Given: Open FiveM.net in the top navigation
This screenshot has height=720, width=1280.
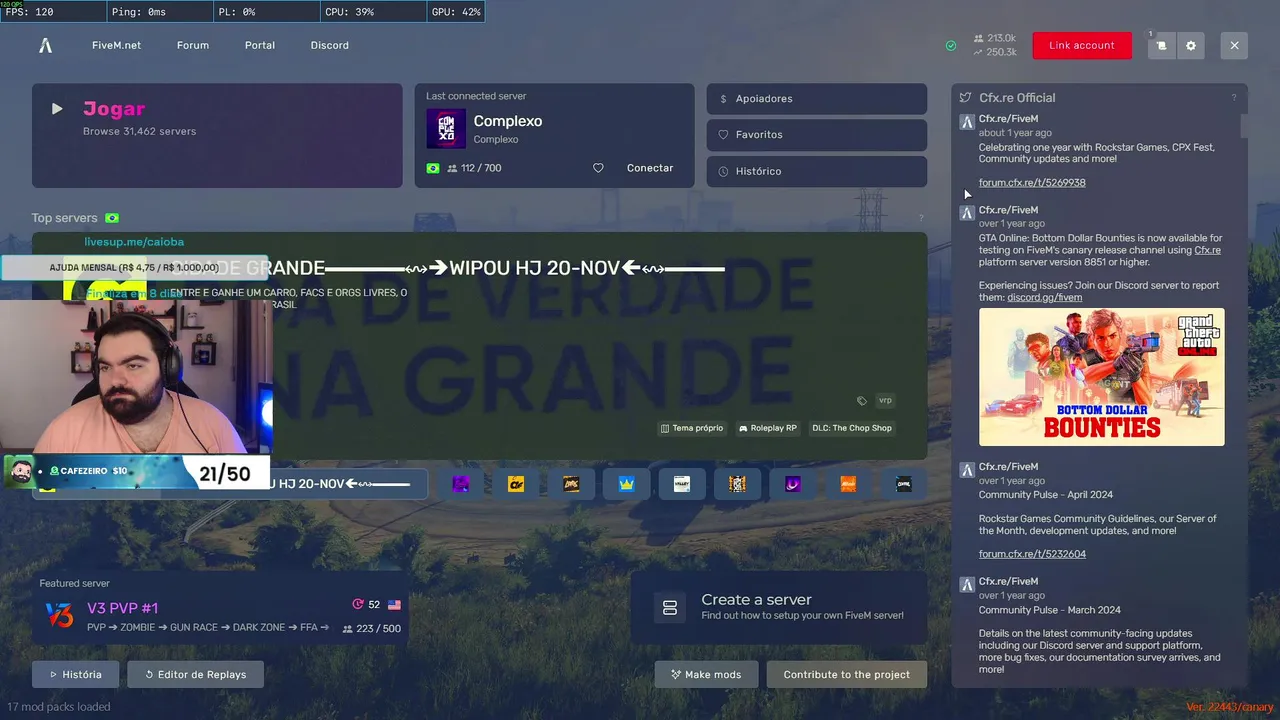Looking at the screenshot, I should pyautogui.click(x=116, y=45).
